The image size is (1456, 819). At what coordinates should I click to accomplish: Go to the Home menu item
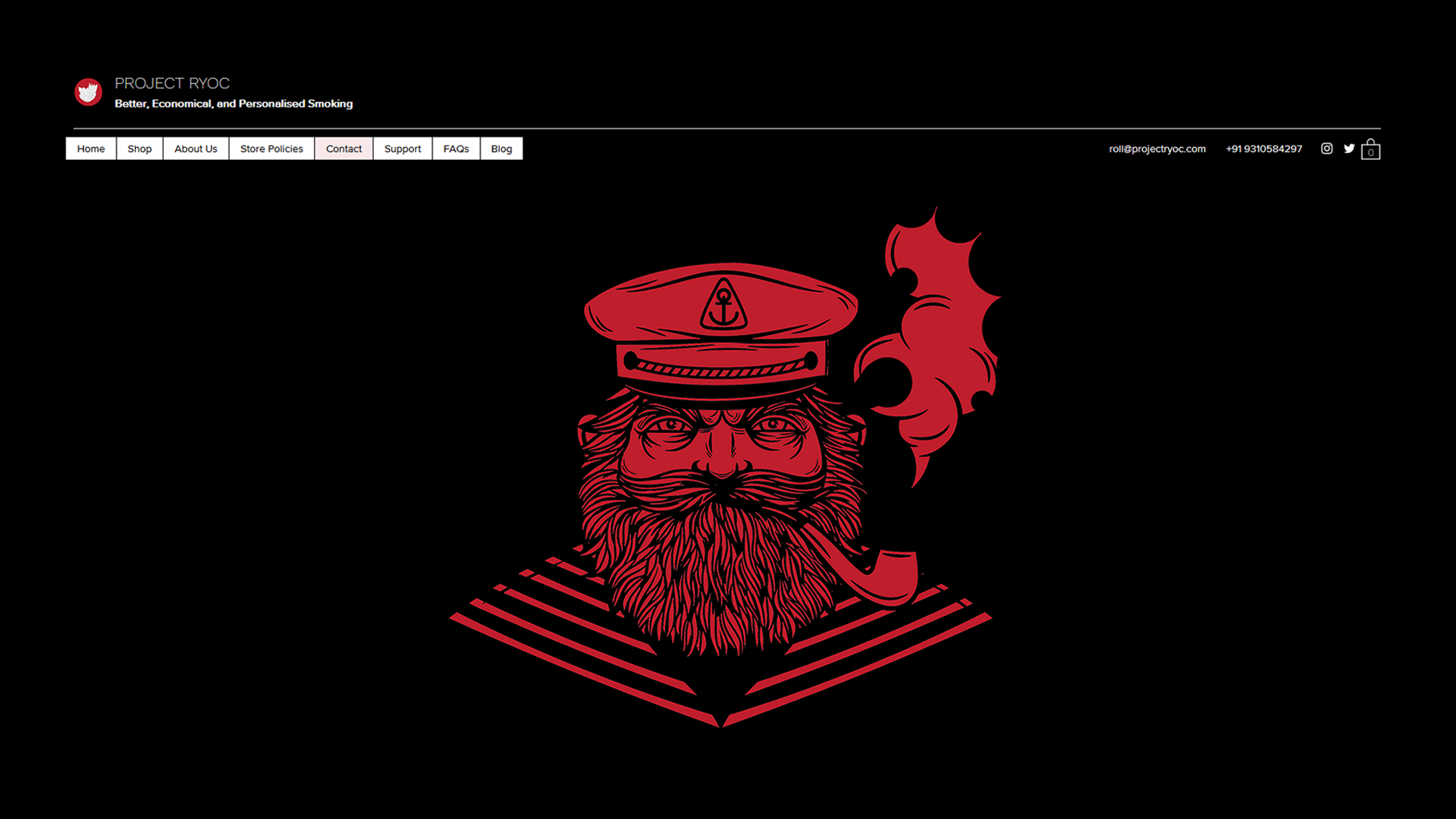pyautogui.click(x=91, y=149)
